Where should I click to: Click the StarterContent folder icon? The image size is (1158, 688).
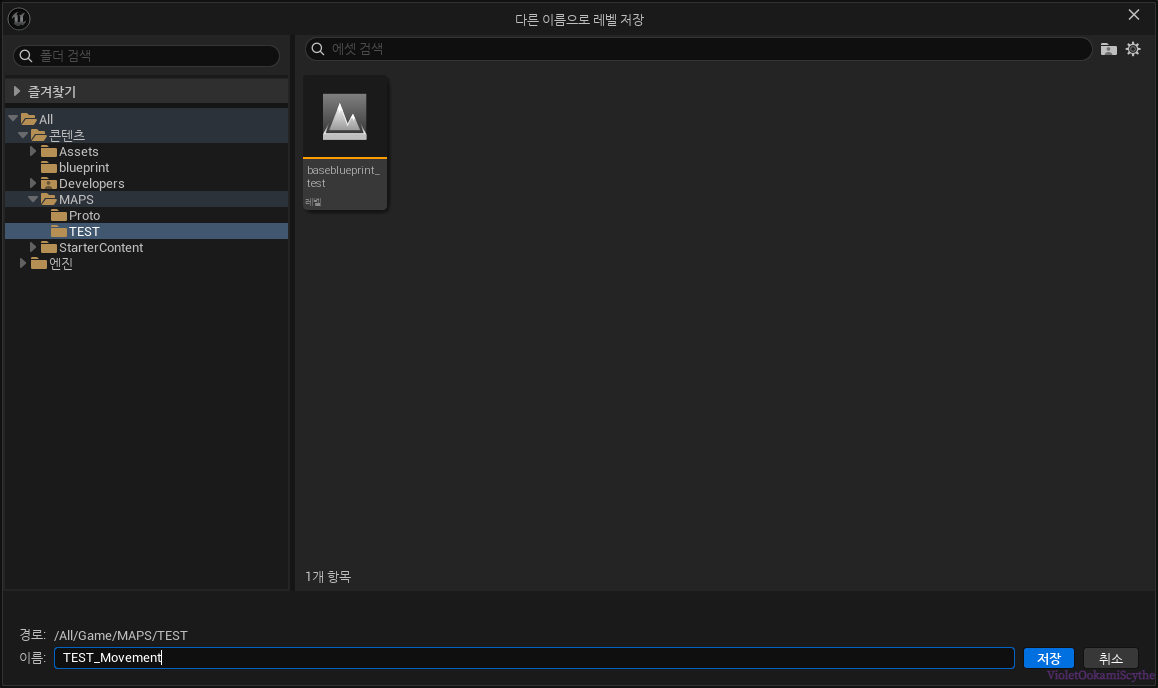(x=49, y=247)
